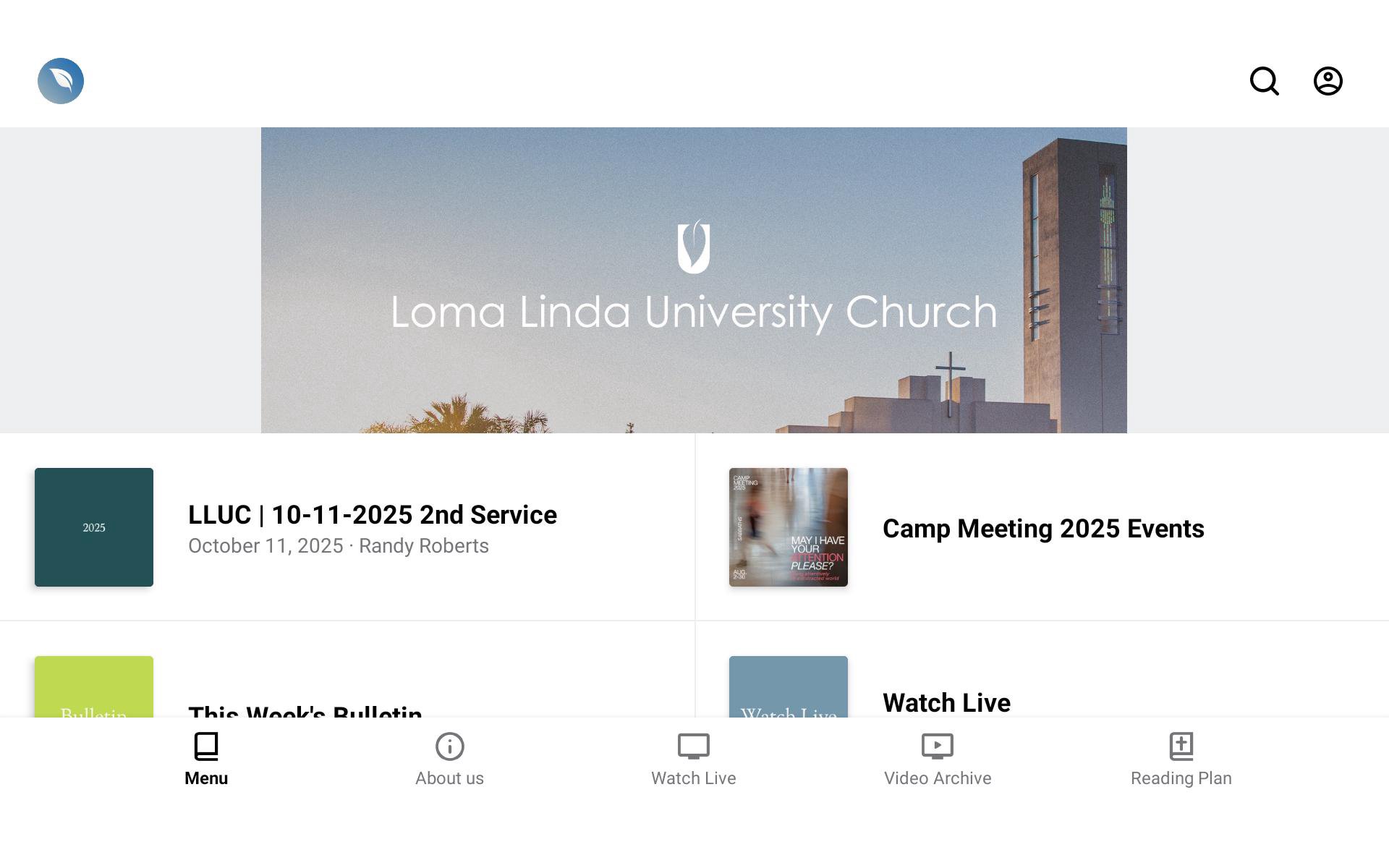This screenshot has width=1389, height=868.
Task: Switch to the Reading Plan tab label
Action: pos(1181,778)
